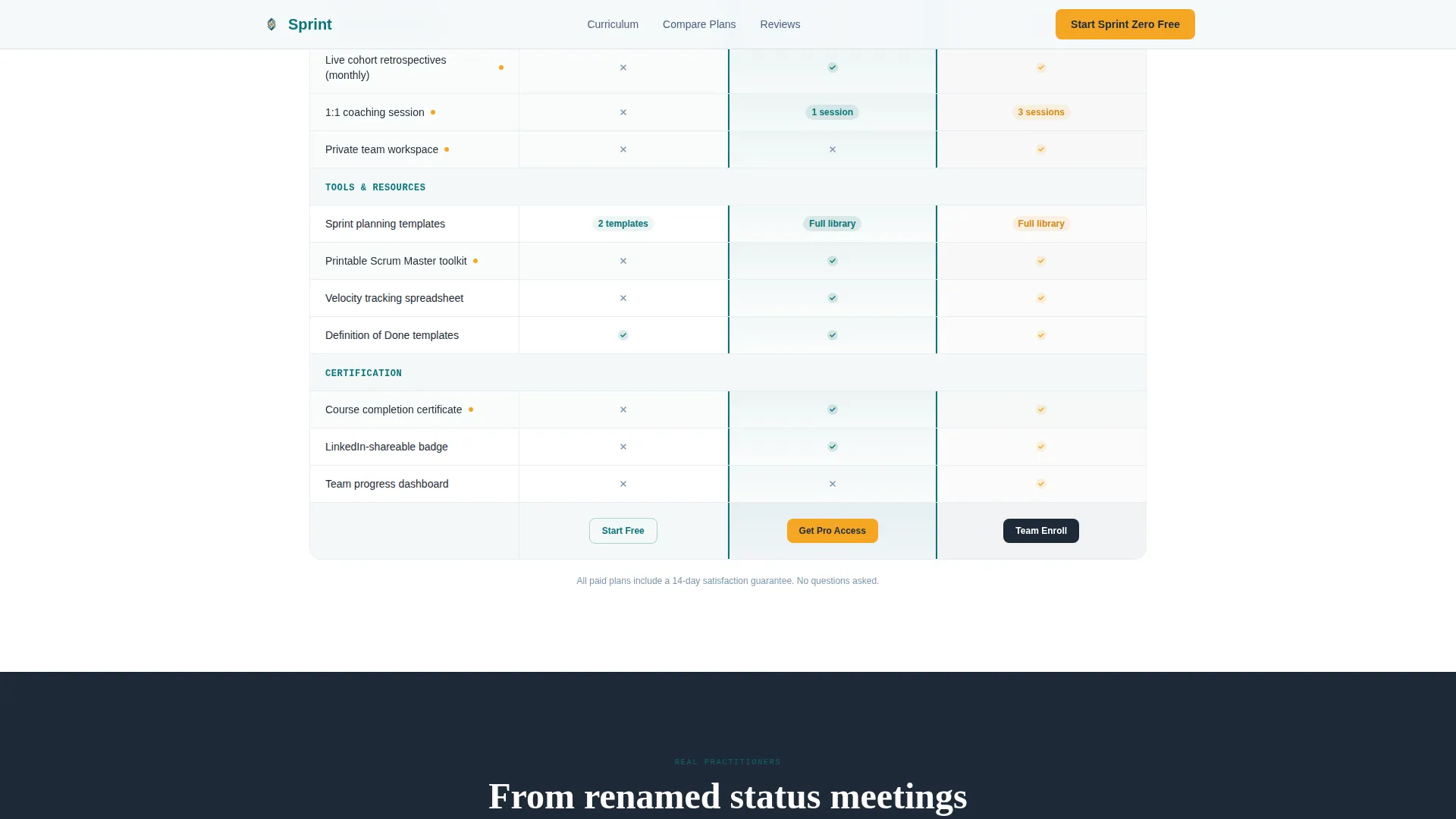Click Pro column X for Private team workspace

click(x=833, y=149)
